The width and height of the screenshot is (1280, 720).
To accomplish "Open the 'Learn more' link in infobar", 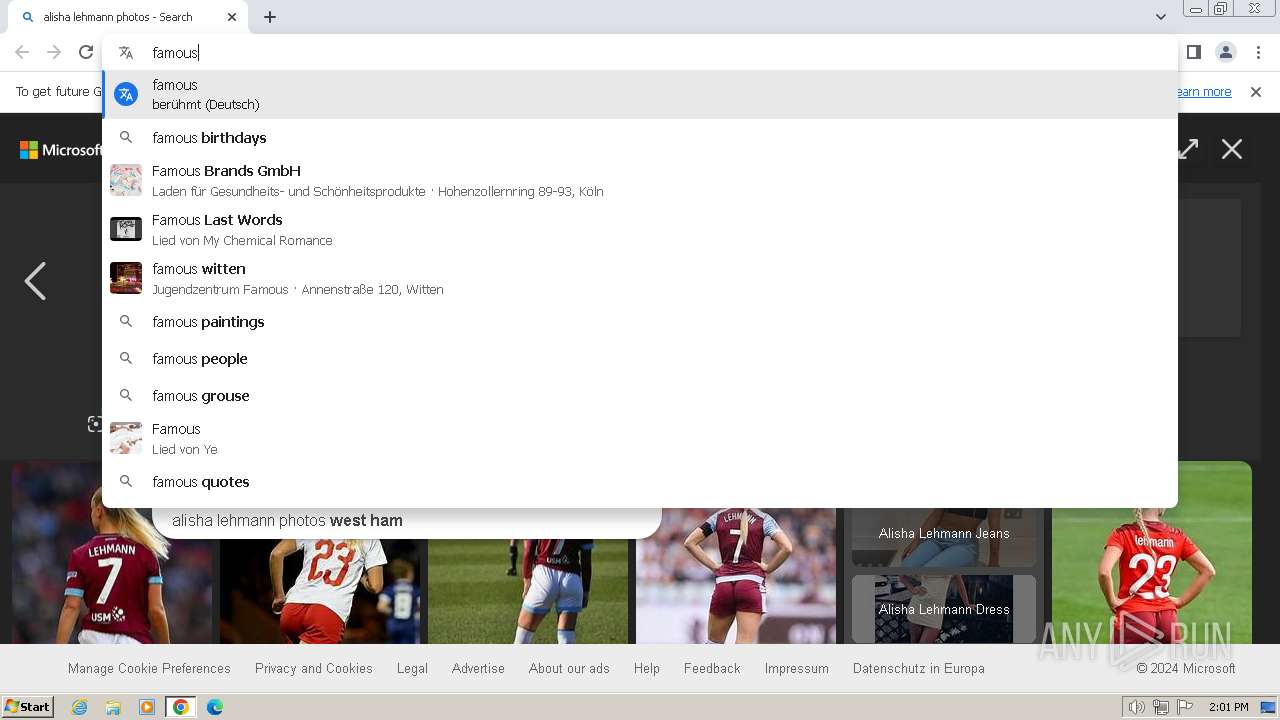I will coord(1204,92).
